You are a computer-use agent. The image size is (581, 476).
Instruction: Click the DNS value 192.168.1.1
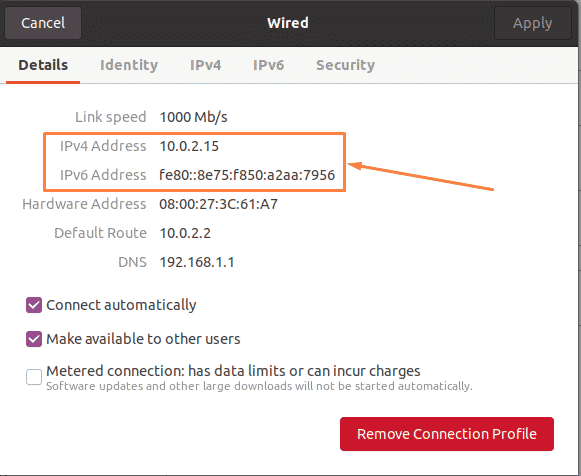pos(197,262)
